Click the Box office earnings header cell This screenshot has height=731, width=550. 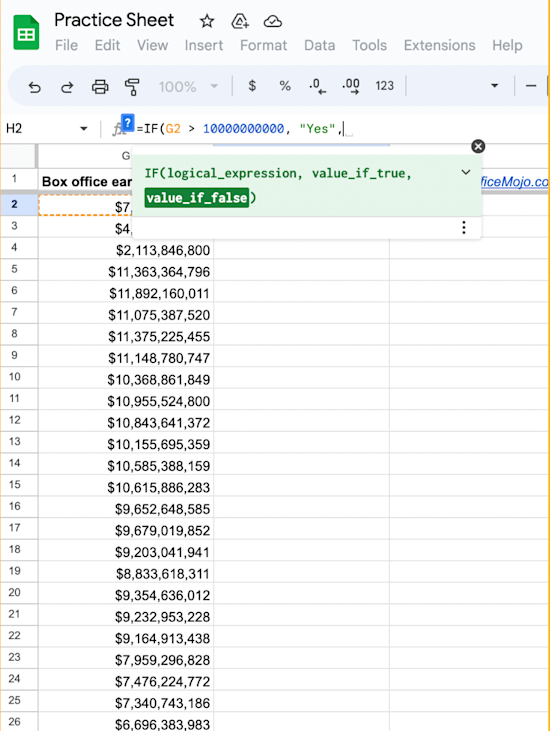[x=86, y=181]
